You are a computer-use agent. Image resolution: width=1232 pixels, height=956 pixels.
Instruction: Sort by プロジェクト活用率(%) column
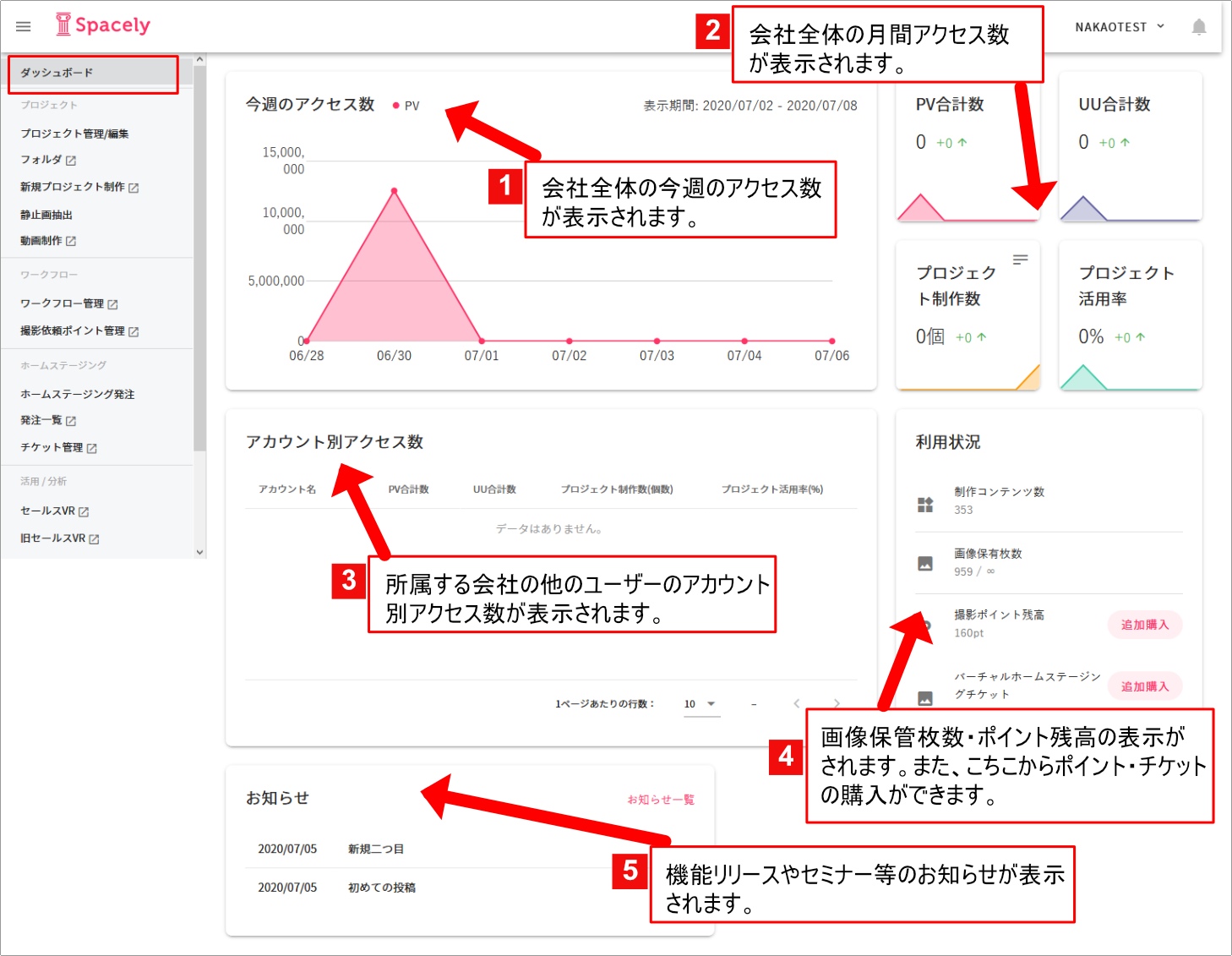(x=772, y=489)
